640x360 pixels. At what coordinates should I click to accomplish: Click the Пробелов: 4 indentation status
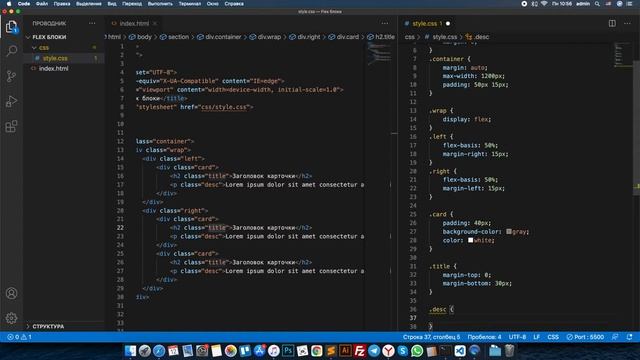click(484, 337)
